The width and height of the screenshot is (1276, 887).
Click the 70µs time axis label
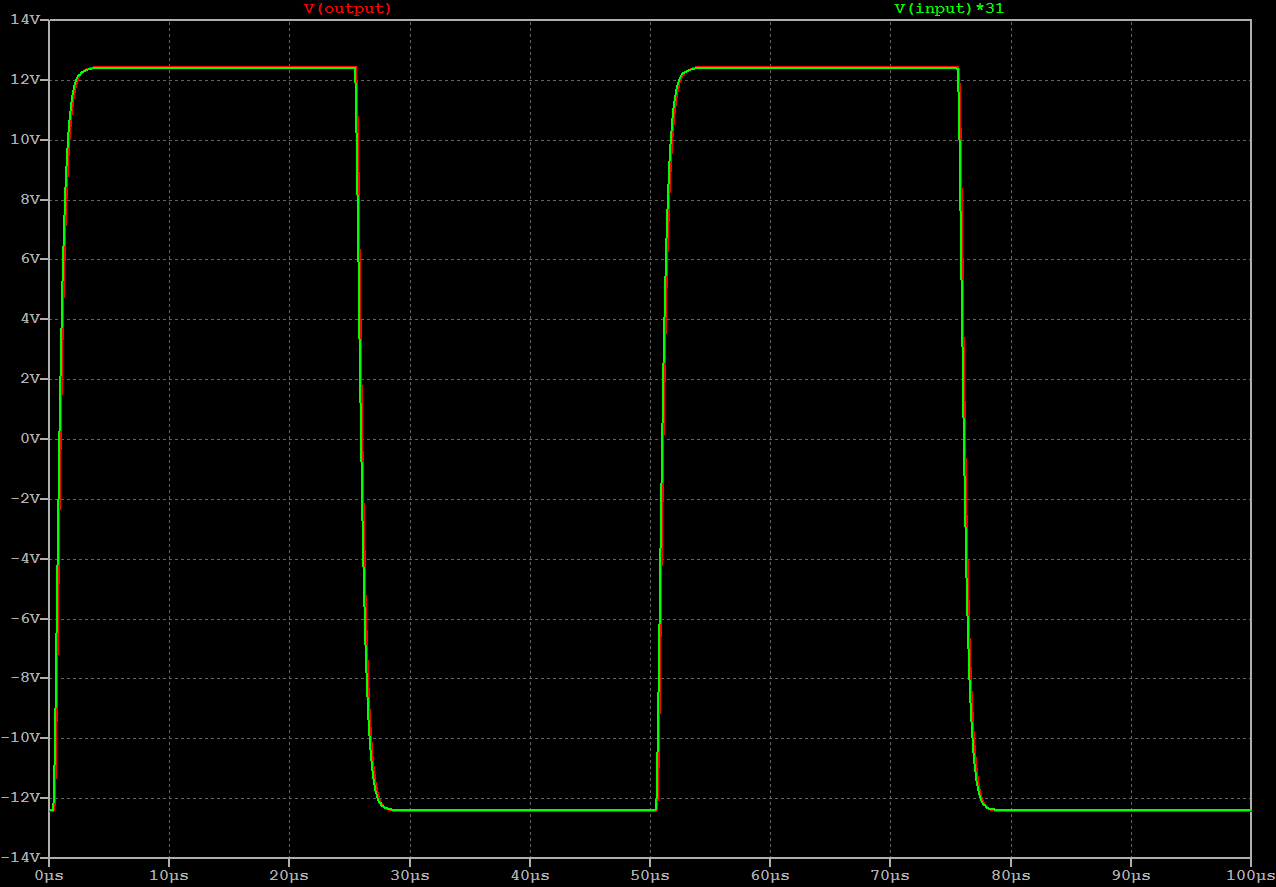click(x=890, y=875)
